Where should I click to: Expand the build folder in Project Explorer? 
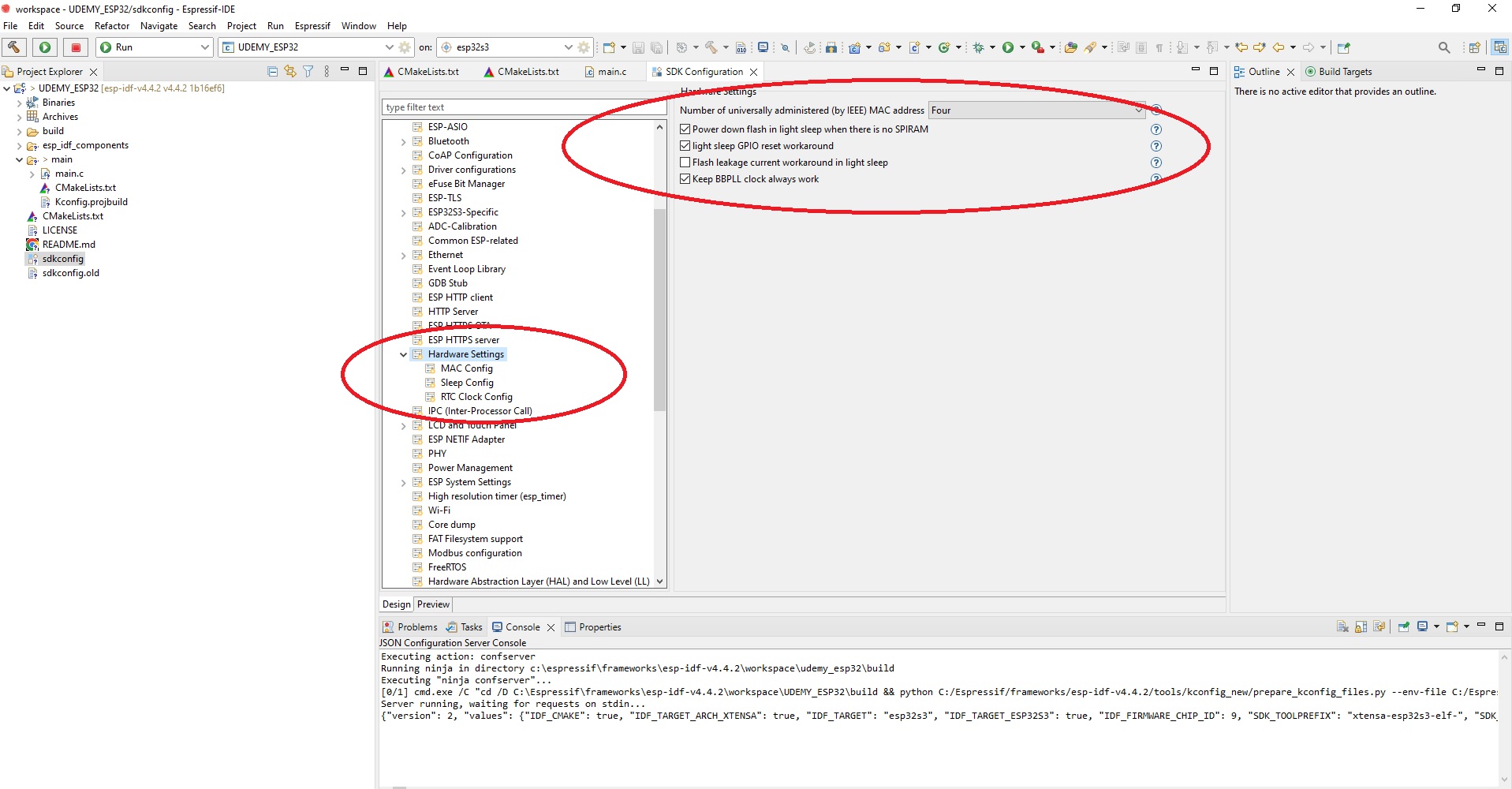click(19, 131)
